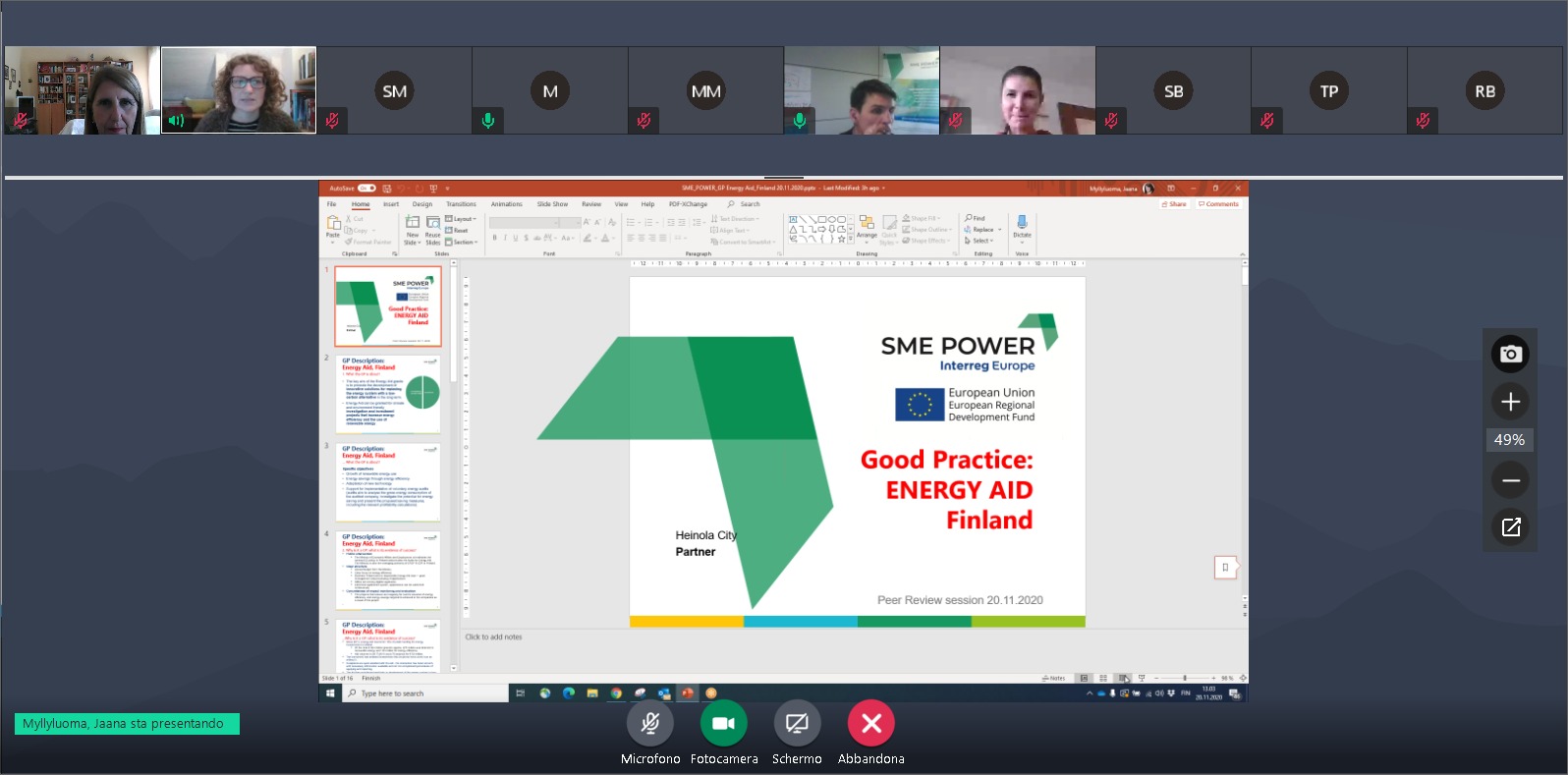Select the SM participant tile
The height and width of the screenshot is (775, 1568).
(x=394, y=90)
